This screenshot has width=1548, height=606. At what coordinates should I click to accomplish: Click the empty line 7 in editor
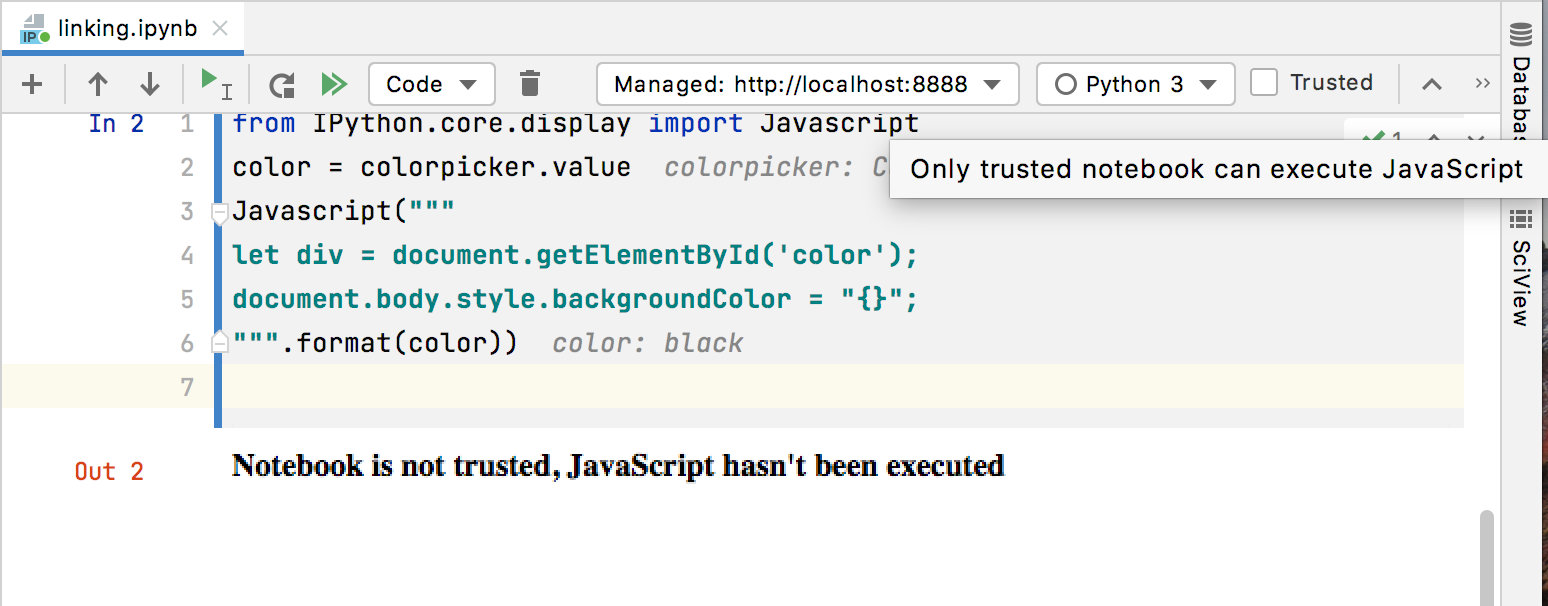(x=840, y=387)
